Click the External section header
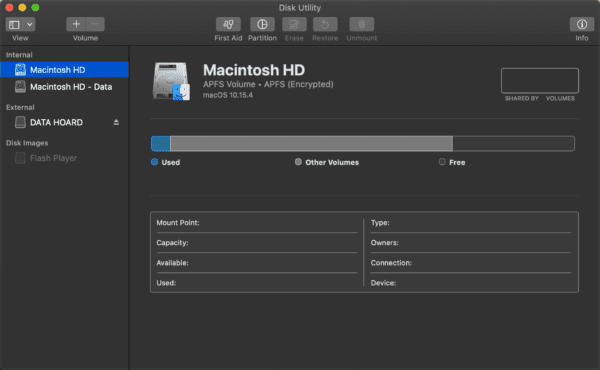The width and height of the screenshot is (600, 370). (20, 107)
